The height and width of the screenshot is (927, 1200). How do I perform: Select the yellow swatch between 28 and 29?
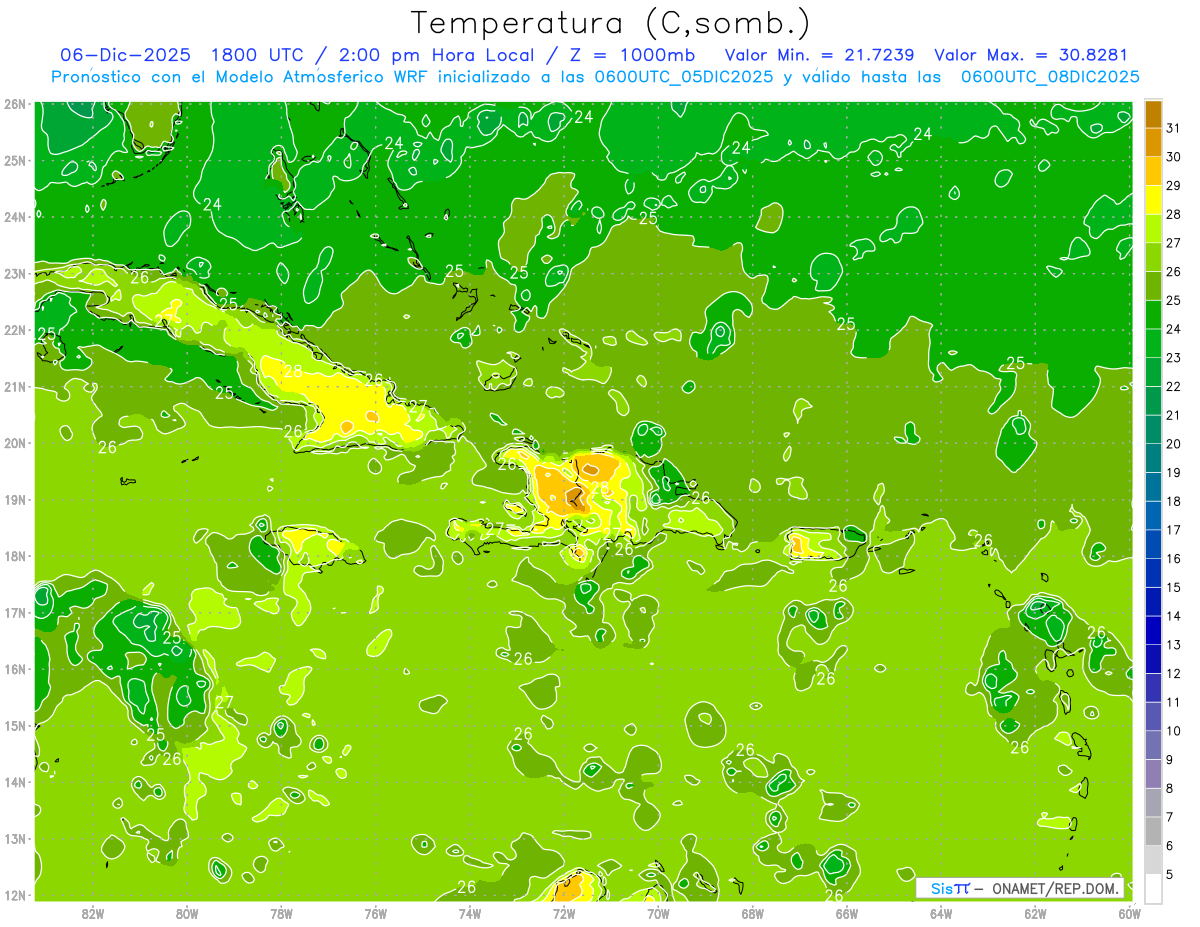pyautogui.click(x=1153, y=200)
